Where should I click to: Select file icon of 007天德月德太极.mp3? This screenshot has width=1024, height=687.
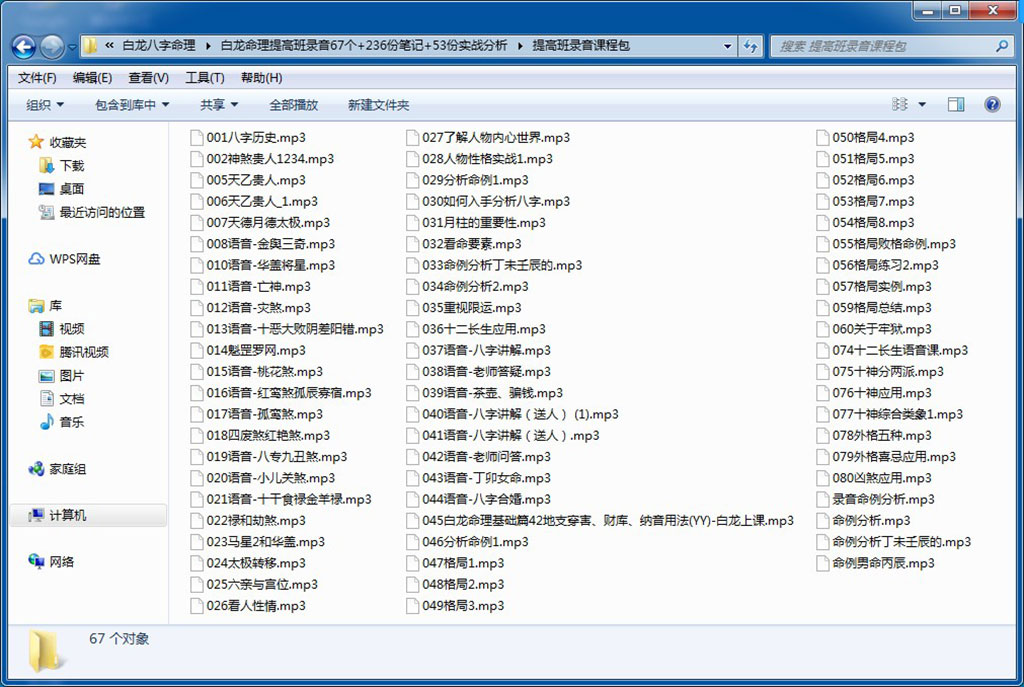point(196,223)
